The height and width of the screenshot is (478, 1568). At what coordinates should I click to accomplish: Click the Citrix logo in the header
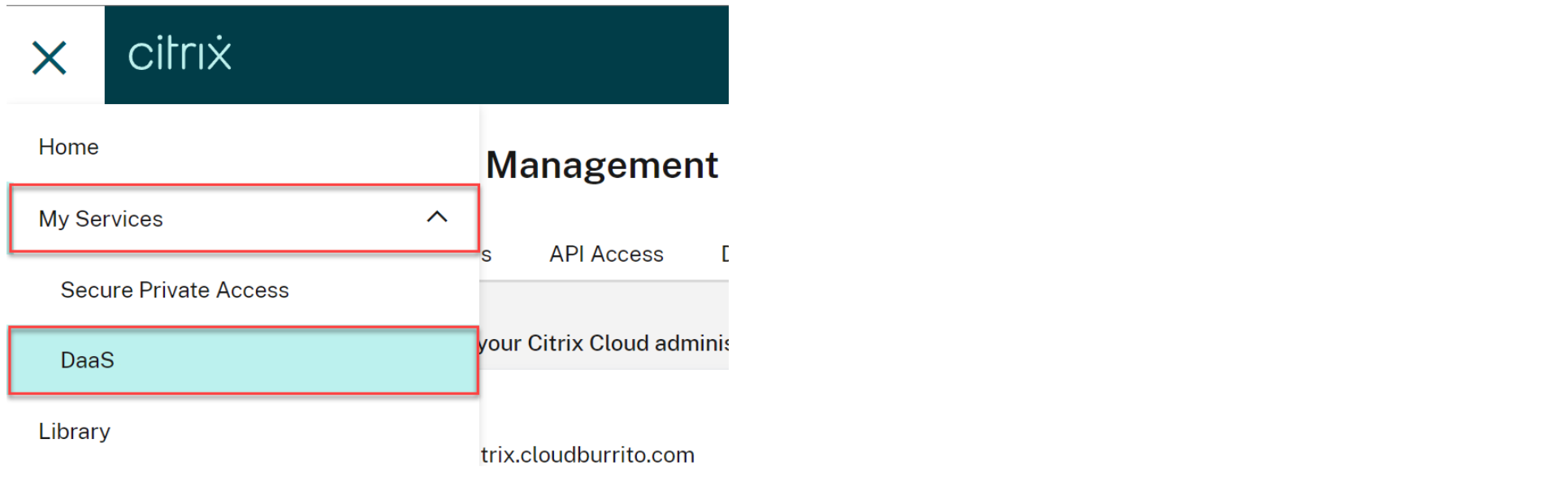tap(180, 54)
